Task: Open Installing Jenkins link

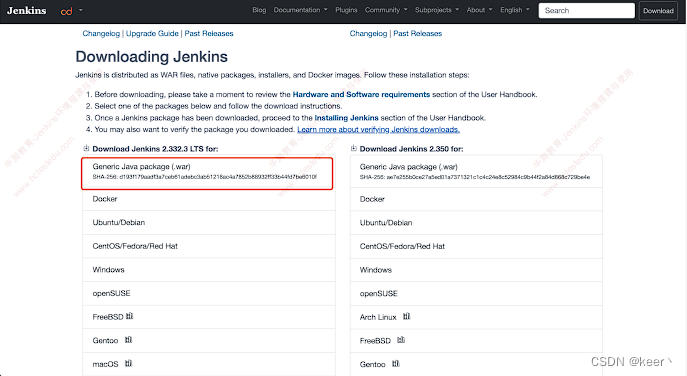Action: pyautogui.click(x=346, y=118)
